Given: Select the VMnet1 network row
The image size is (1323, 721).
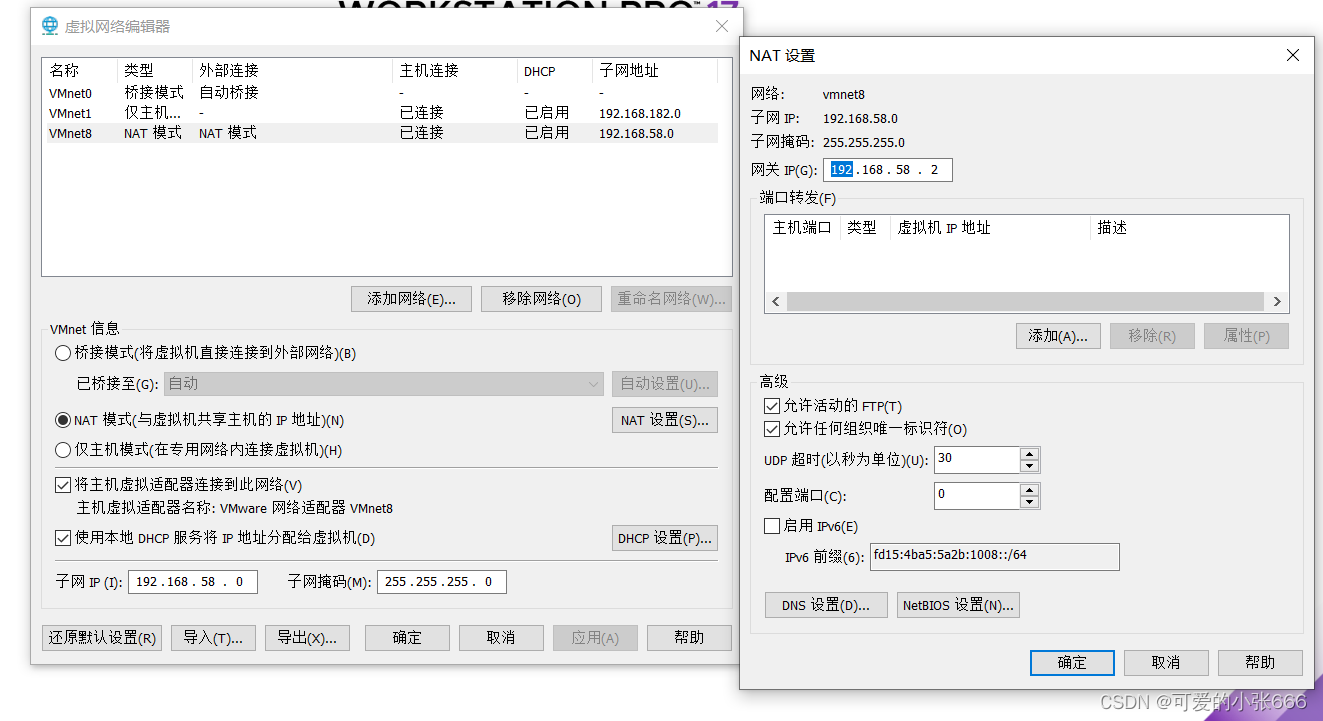Looking at the screenshot, I should [382, 113].
